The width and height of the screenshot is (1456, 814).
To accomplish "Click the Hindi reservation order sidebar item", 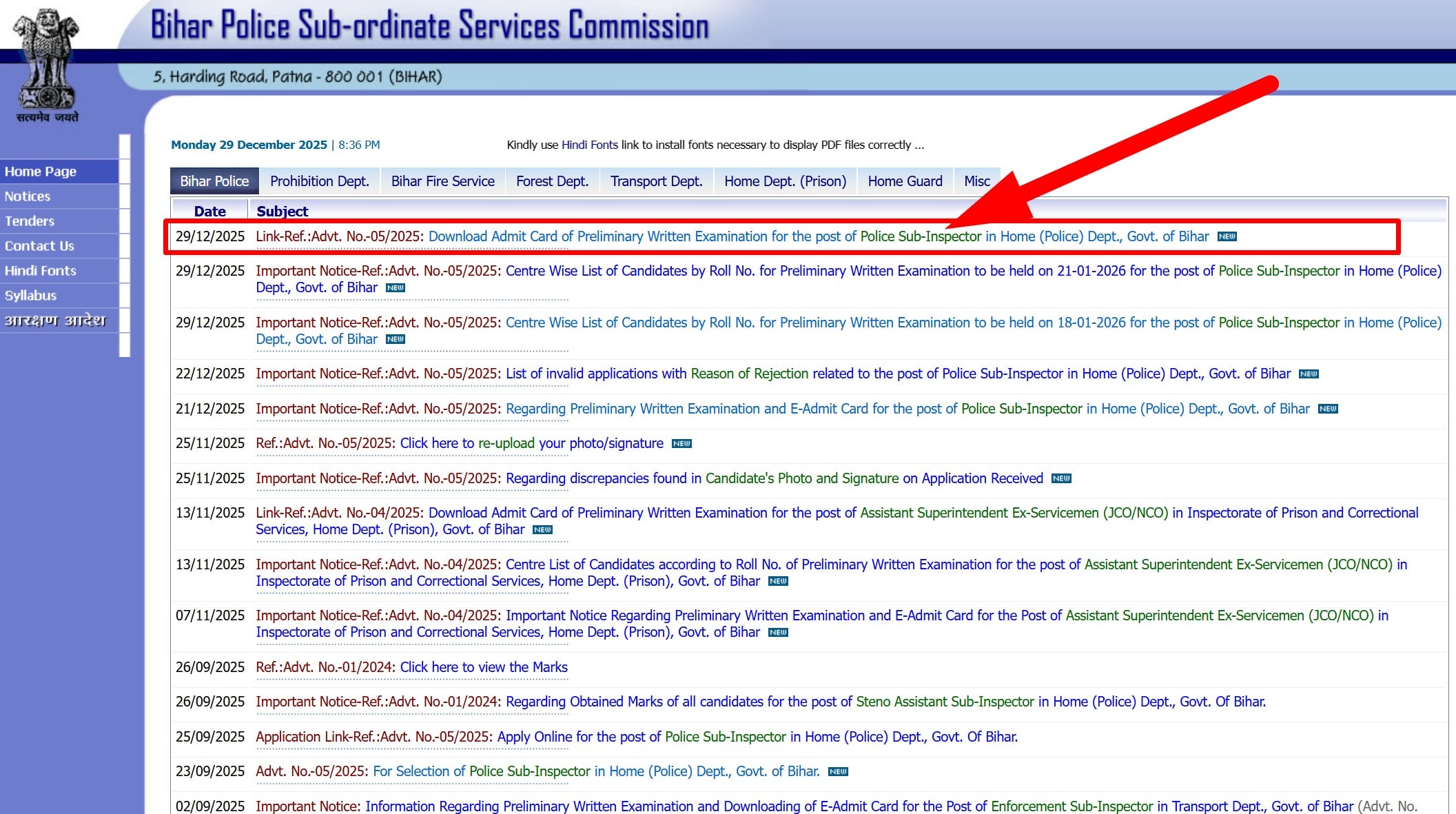I will coord(55,320).
